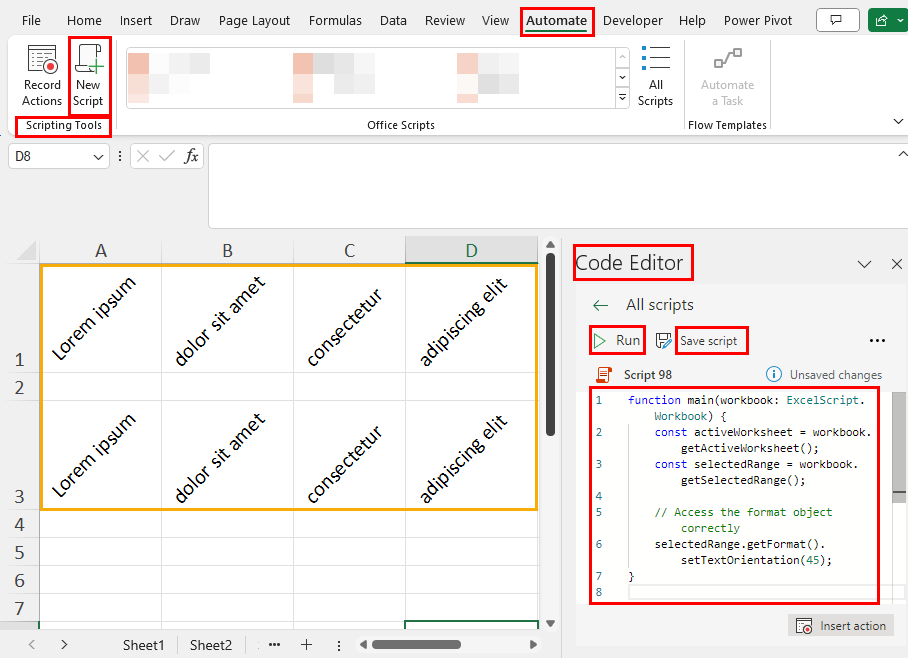Image resolution: width=908 pixels, height=658 pixels.
Task: Select column D header
Action: [x=471, y=251]
